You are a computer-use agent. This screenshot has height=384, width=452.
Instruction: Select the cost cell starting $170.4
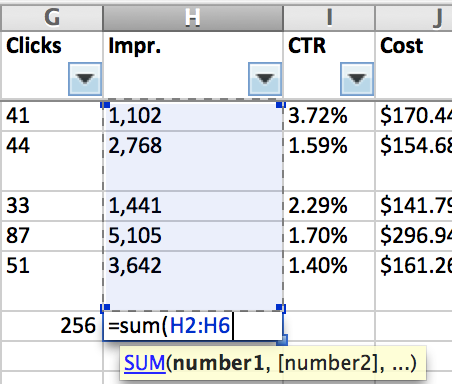tap(414, 116)
